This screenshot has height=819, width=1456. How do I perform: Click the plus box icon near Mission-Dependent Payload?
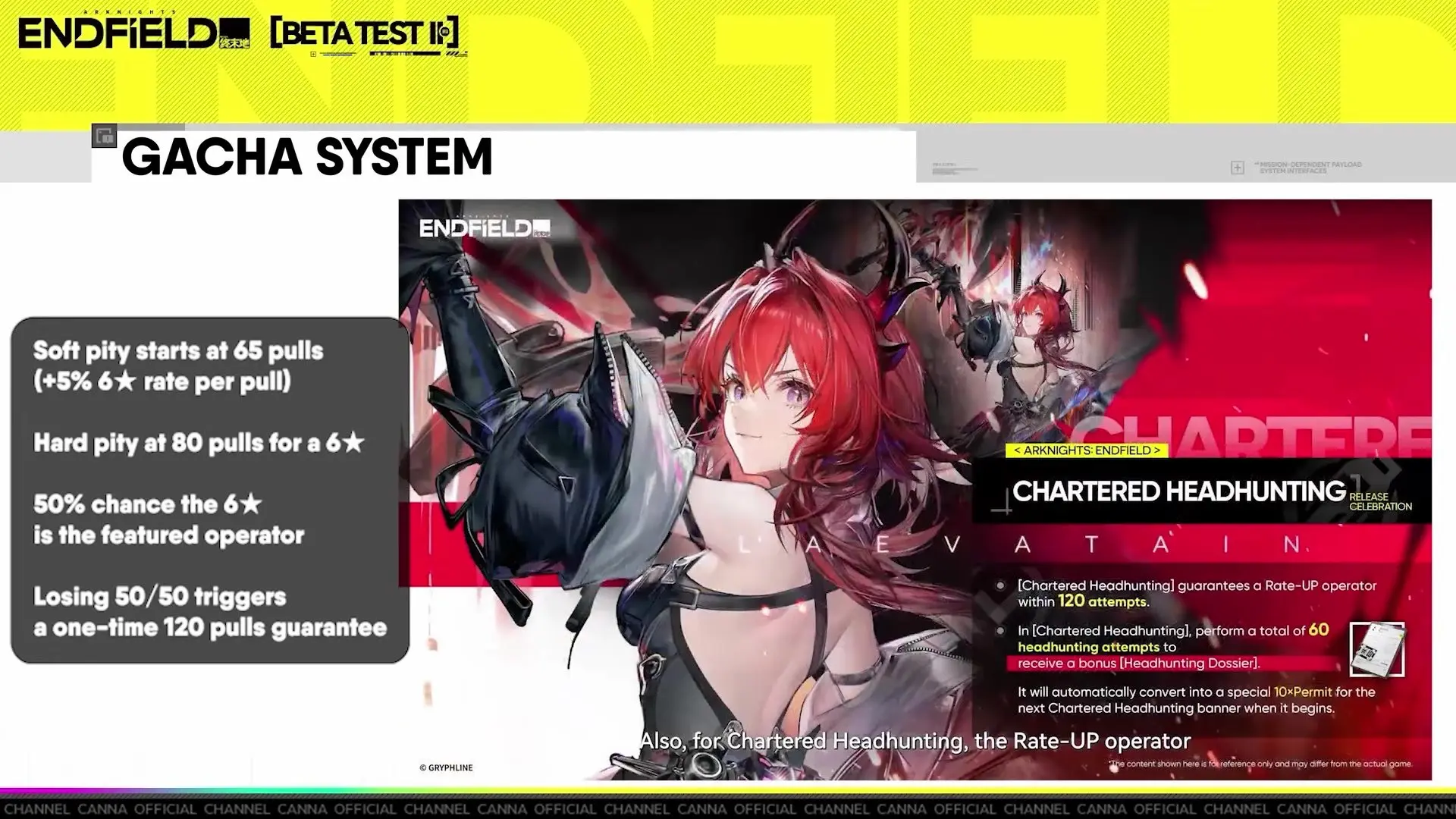click(1237, 168)
